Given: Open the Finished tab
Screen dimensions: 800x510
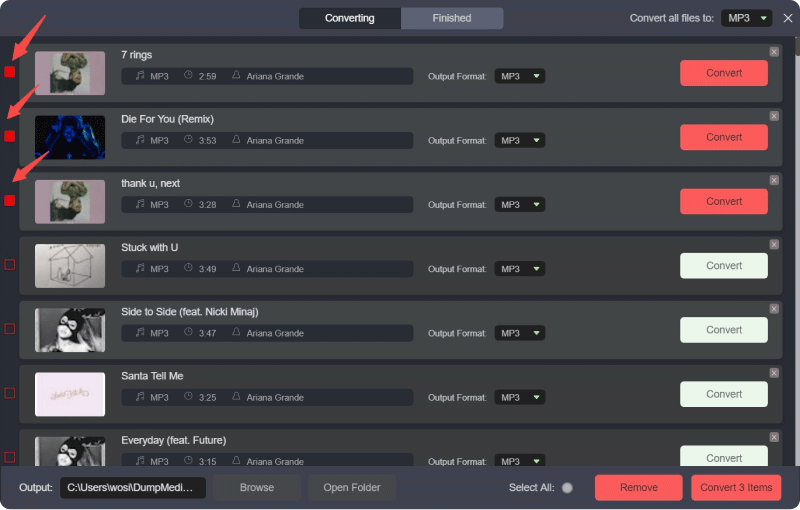Looking at the screenshot, I should pos(452,18).
